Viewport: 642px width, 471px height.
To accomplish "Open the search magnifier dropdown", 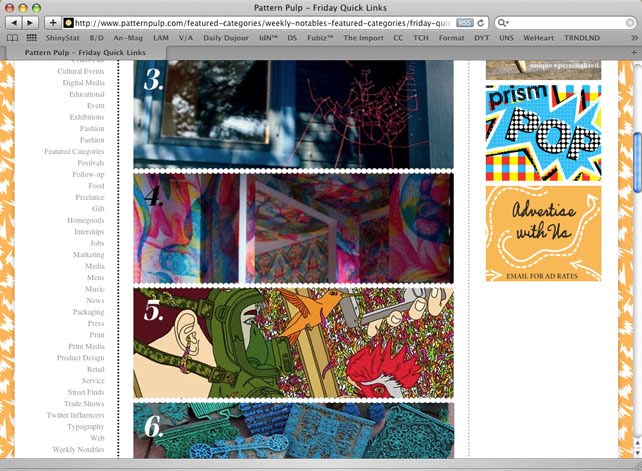I will tap(502, 23).
